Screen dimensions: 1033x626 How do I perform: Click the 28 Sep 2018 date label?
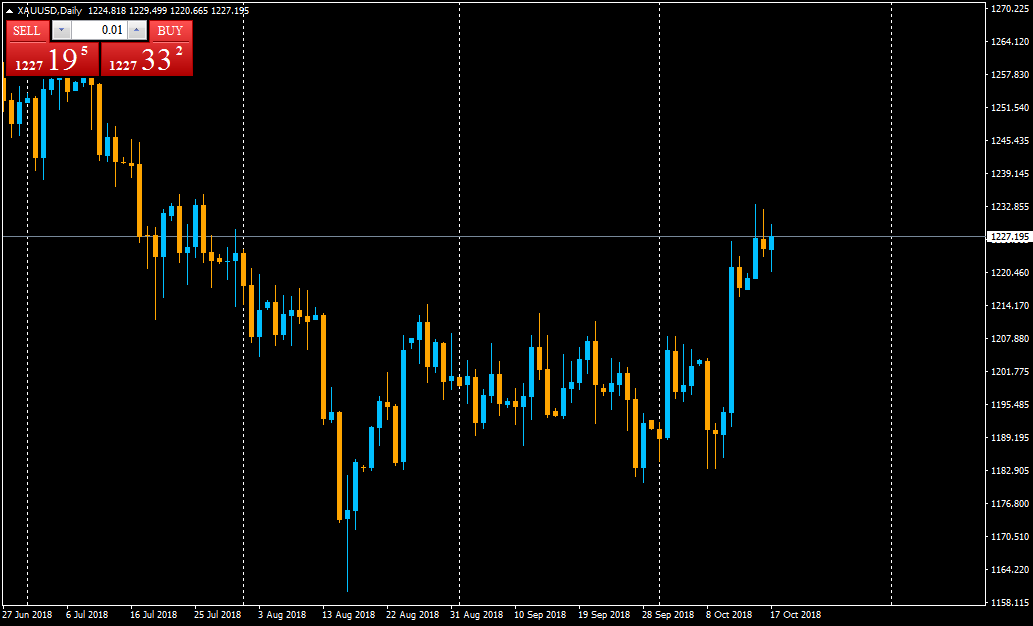[x=668, y=614]
